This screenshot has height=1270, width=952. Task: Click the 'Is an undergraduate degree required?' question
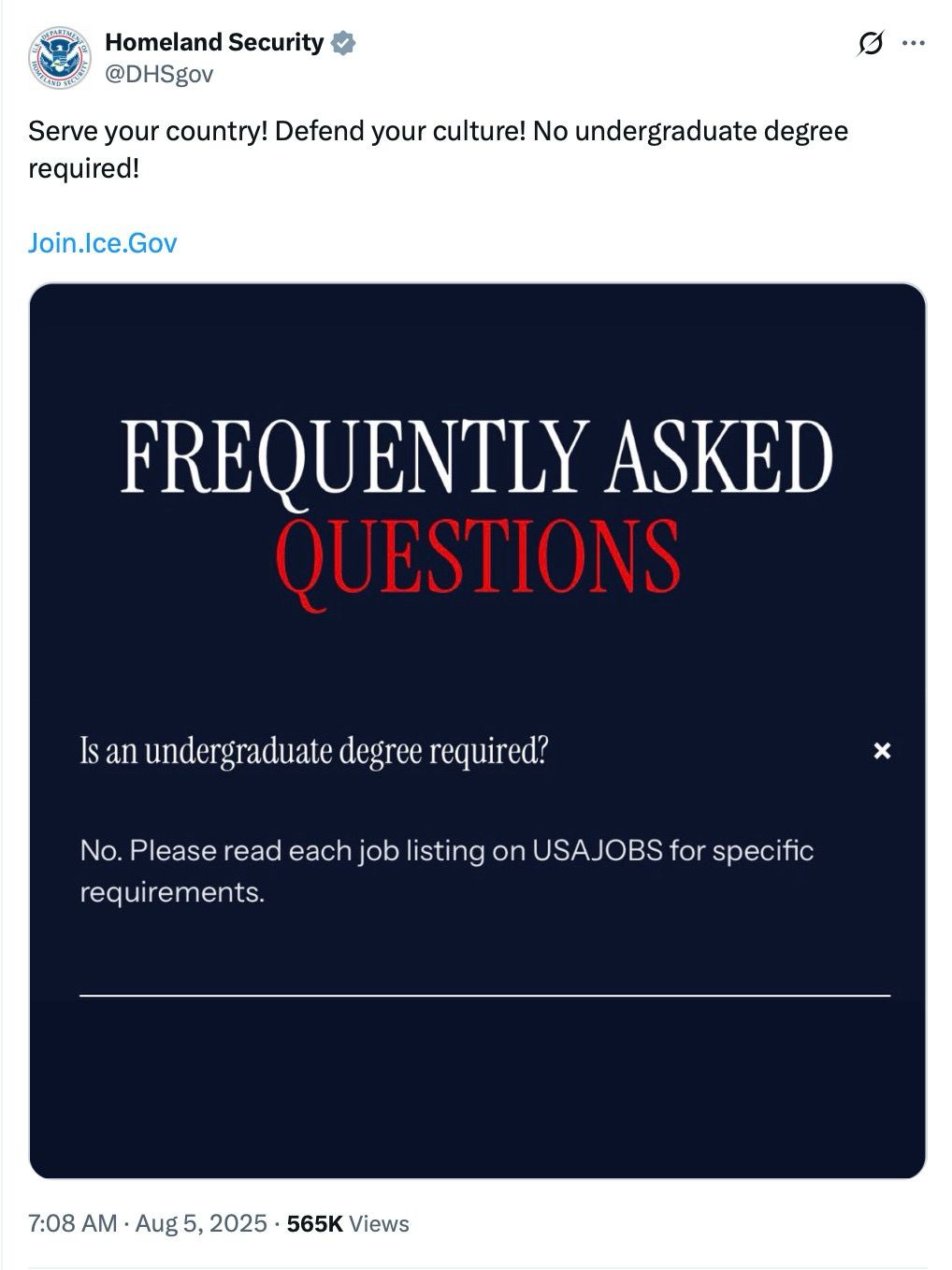[314, 748]
